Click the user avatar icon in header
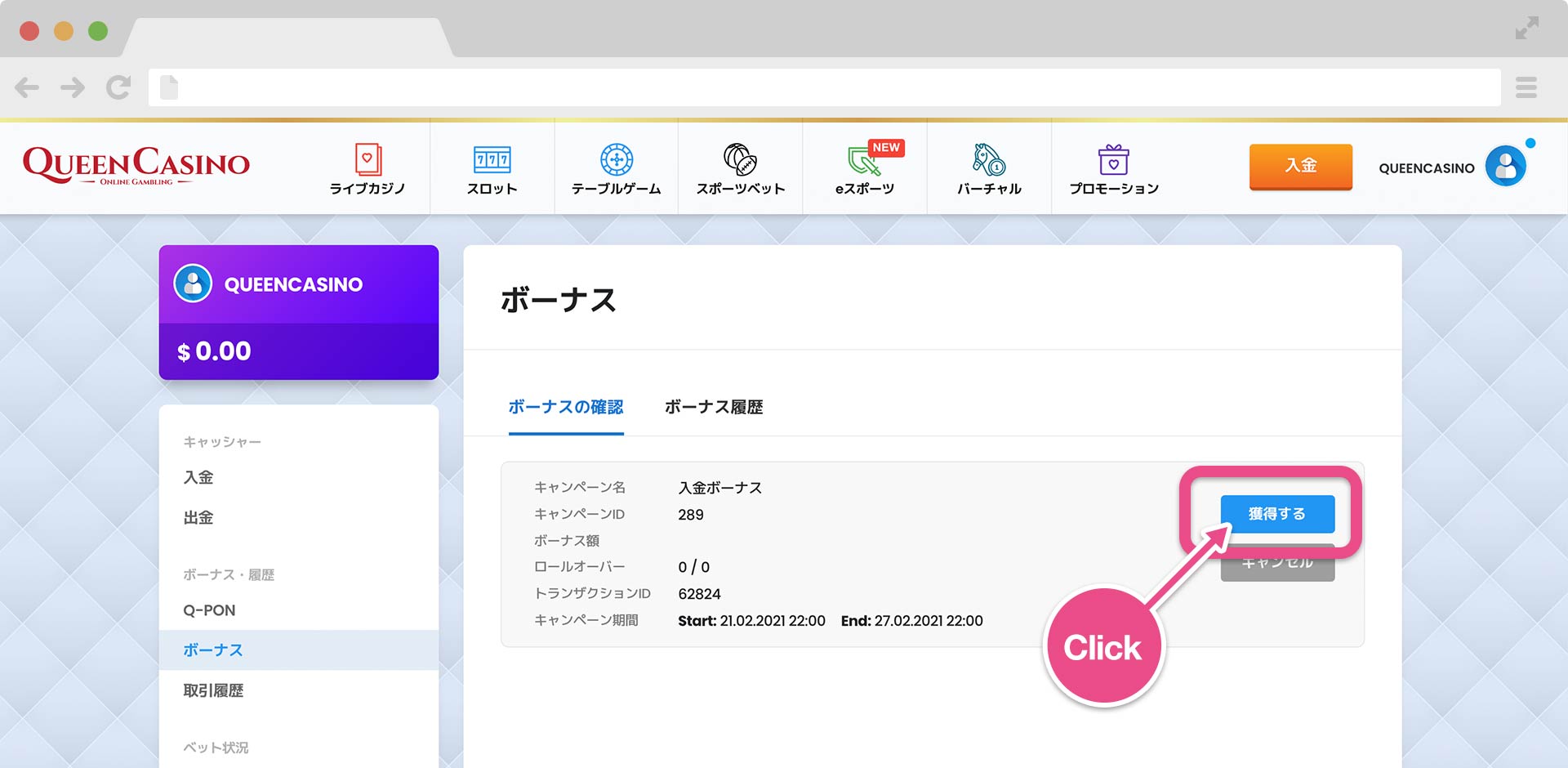The width and height of the screenshot is (1568, 768). tap(1505, 167)
